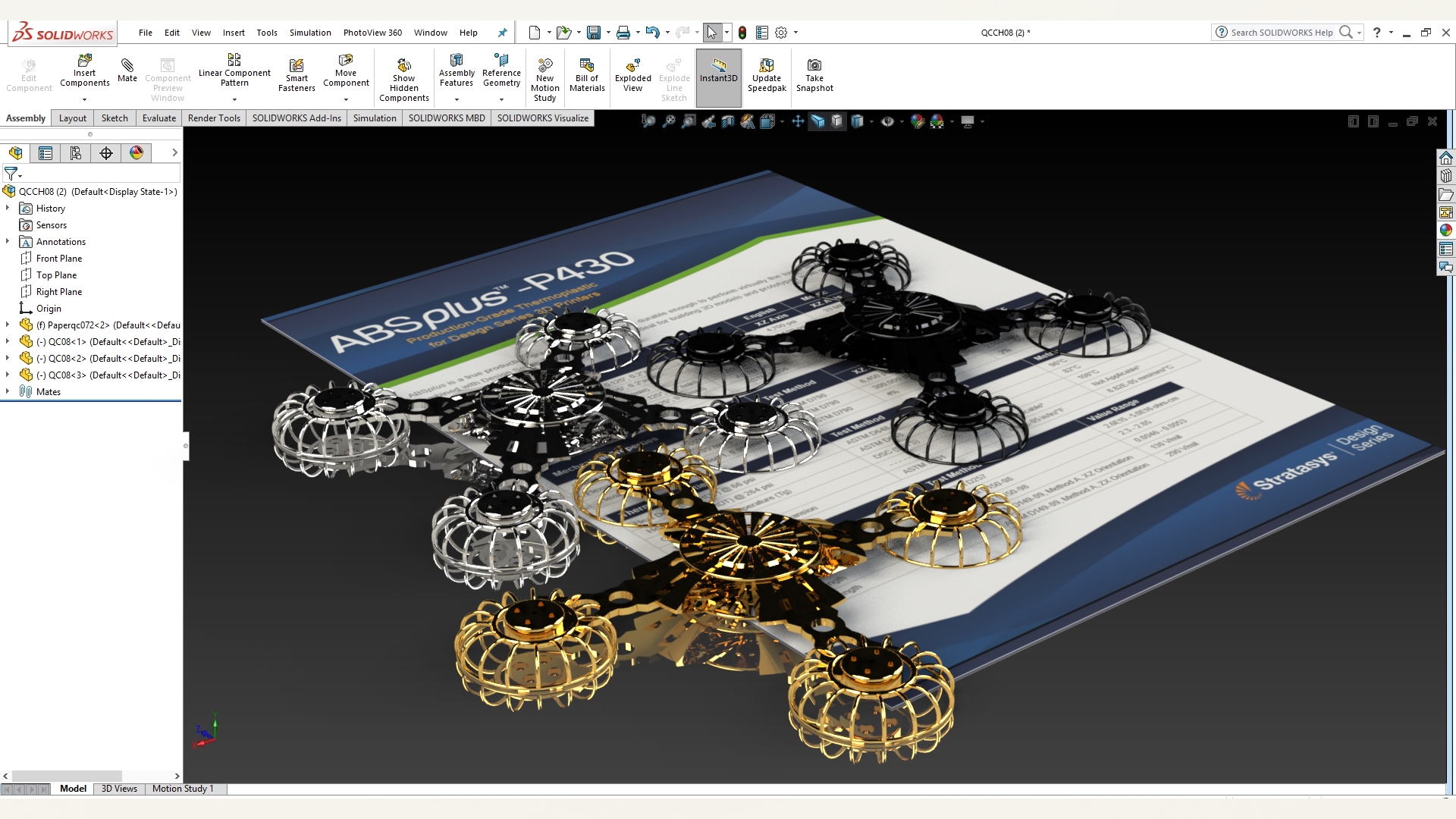Start a New Motion Study
Screen dimensions: 1456x819
coord(544,80)
